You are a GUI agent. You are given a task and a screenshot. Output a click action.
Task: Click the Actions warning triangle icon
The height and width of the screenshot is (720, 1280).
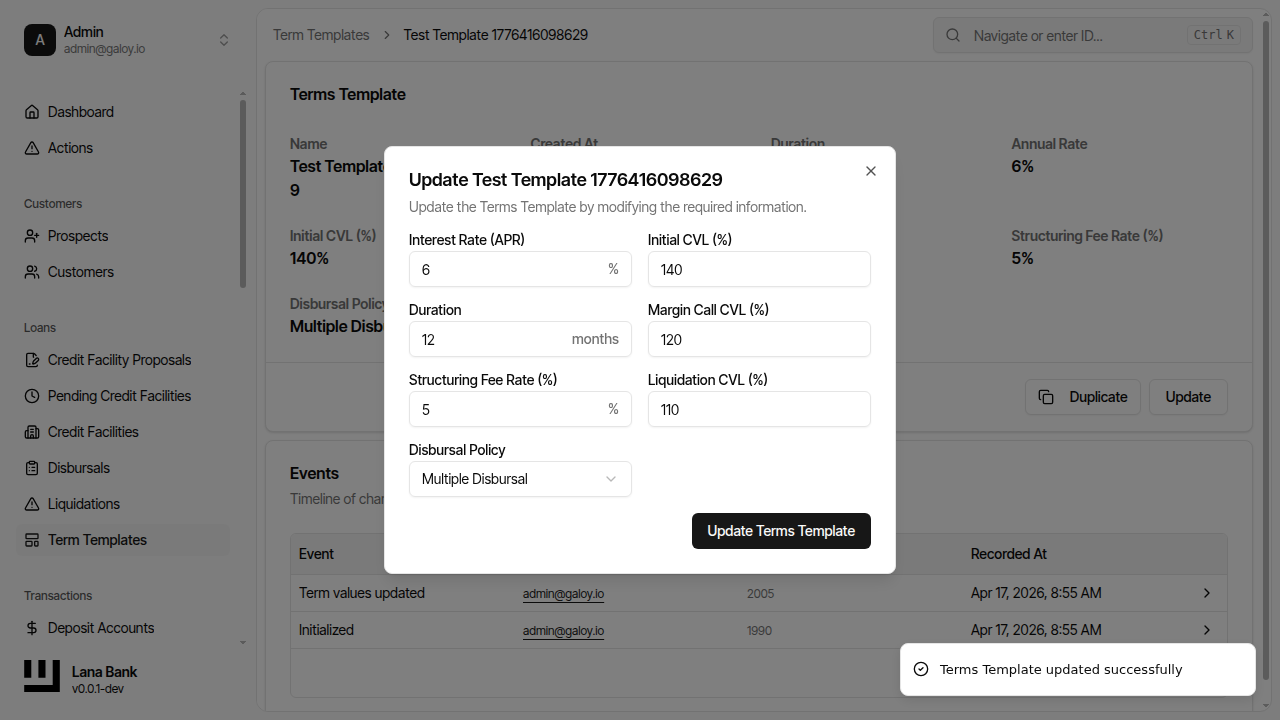pyautogui.click(x=32, y=148)
